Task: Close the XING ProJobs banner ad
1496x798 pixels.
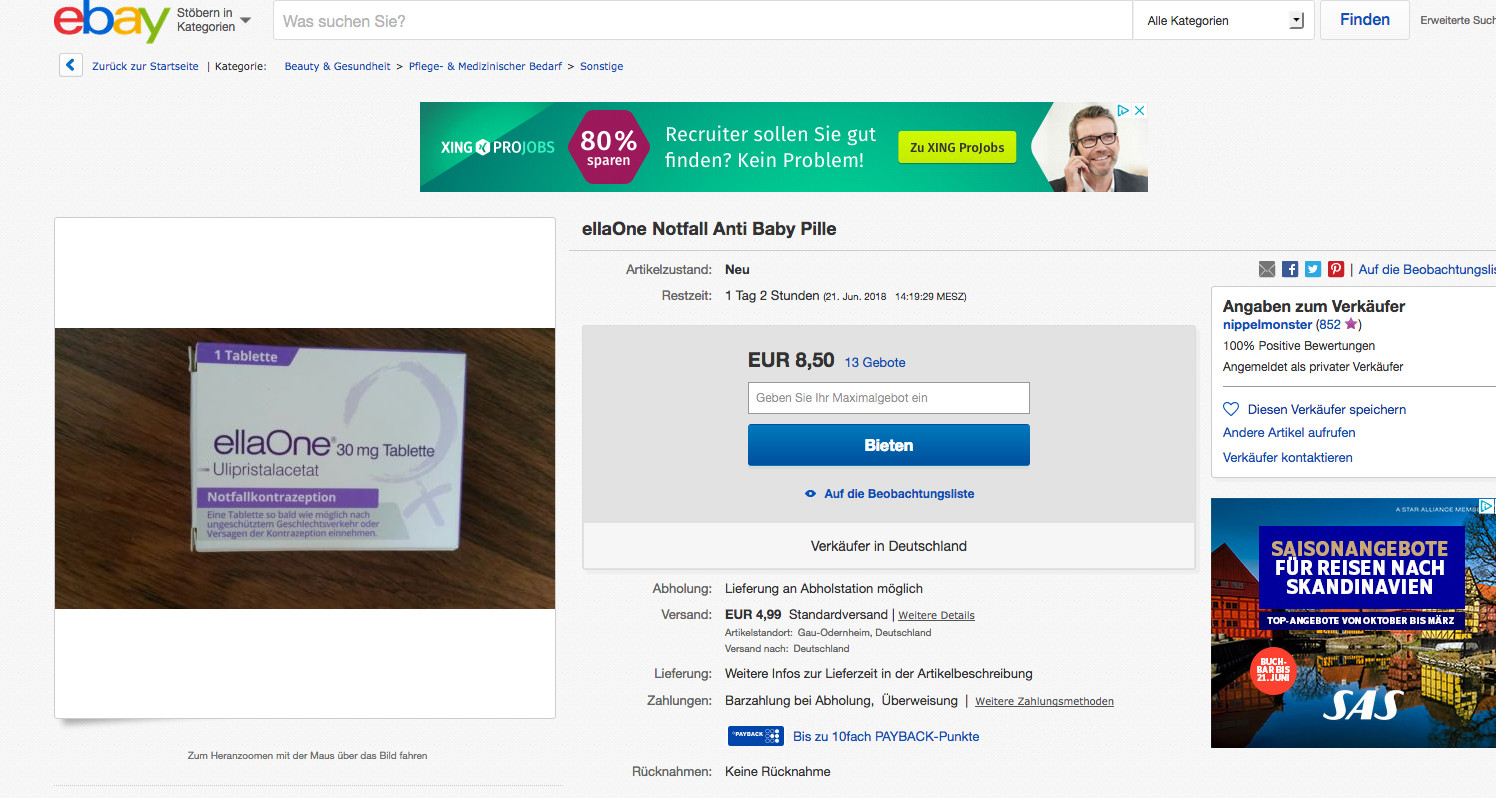Action: (x=1139, y=111)
